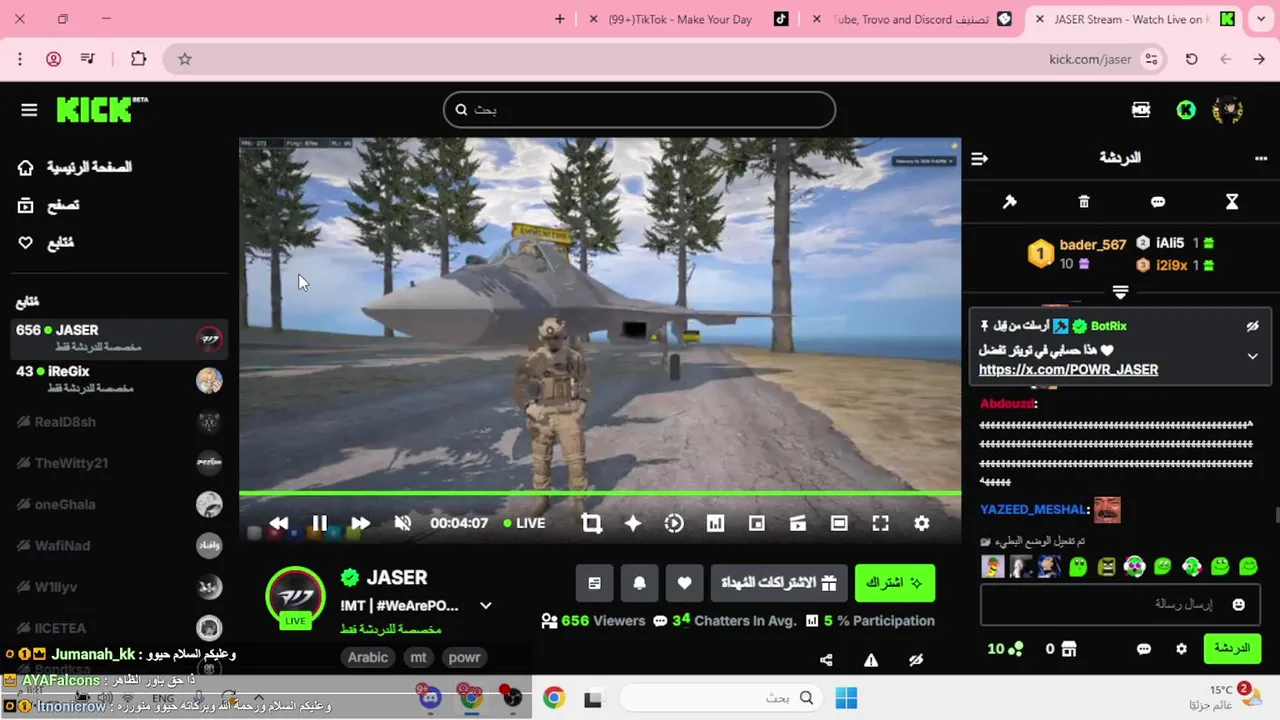Open the emoji picker smiley

(1239, 604)
